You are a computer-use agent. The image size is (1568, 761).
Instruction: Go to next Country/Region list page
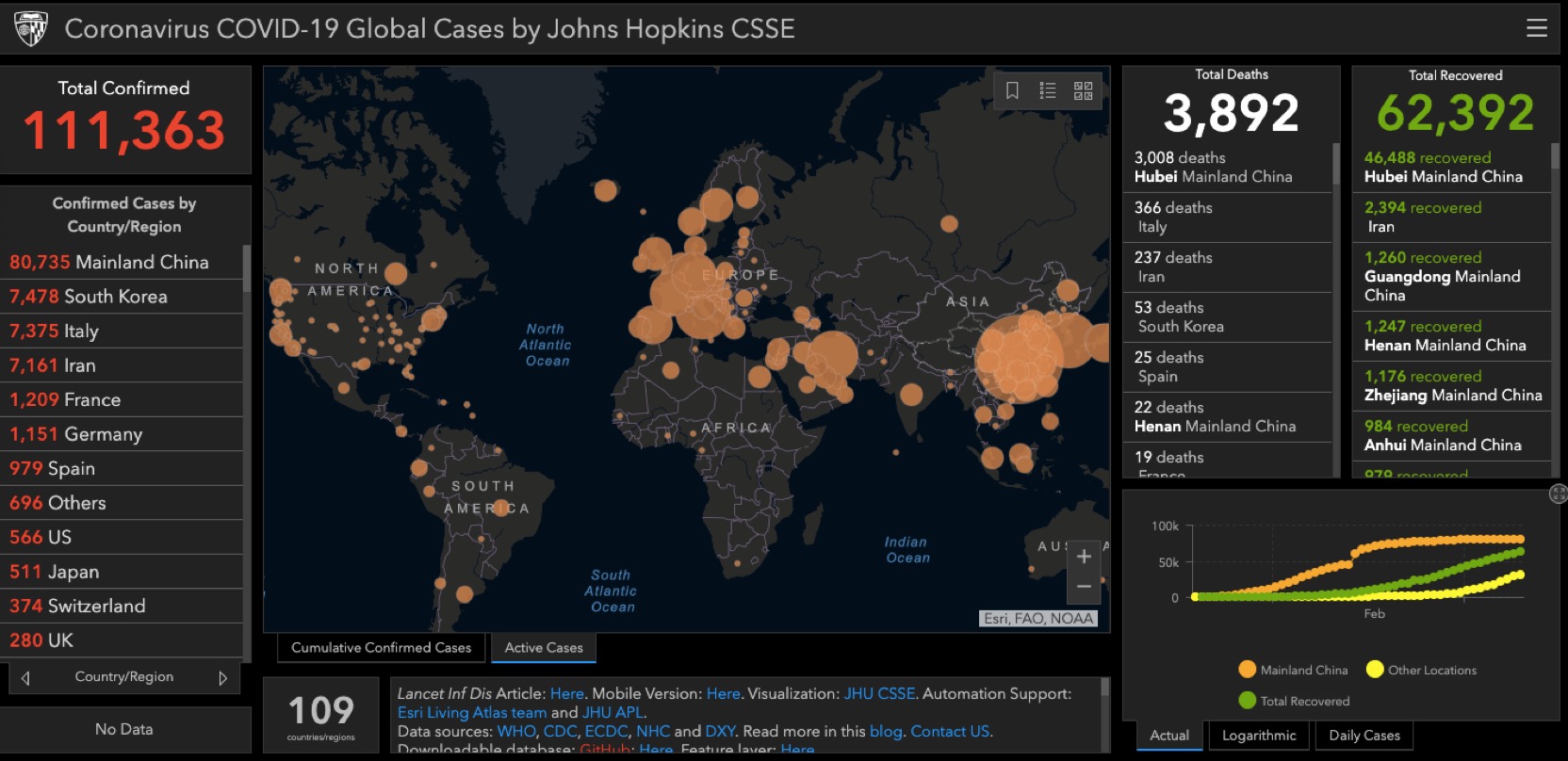(223, 677)
